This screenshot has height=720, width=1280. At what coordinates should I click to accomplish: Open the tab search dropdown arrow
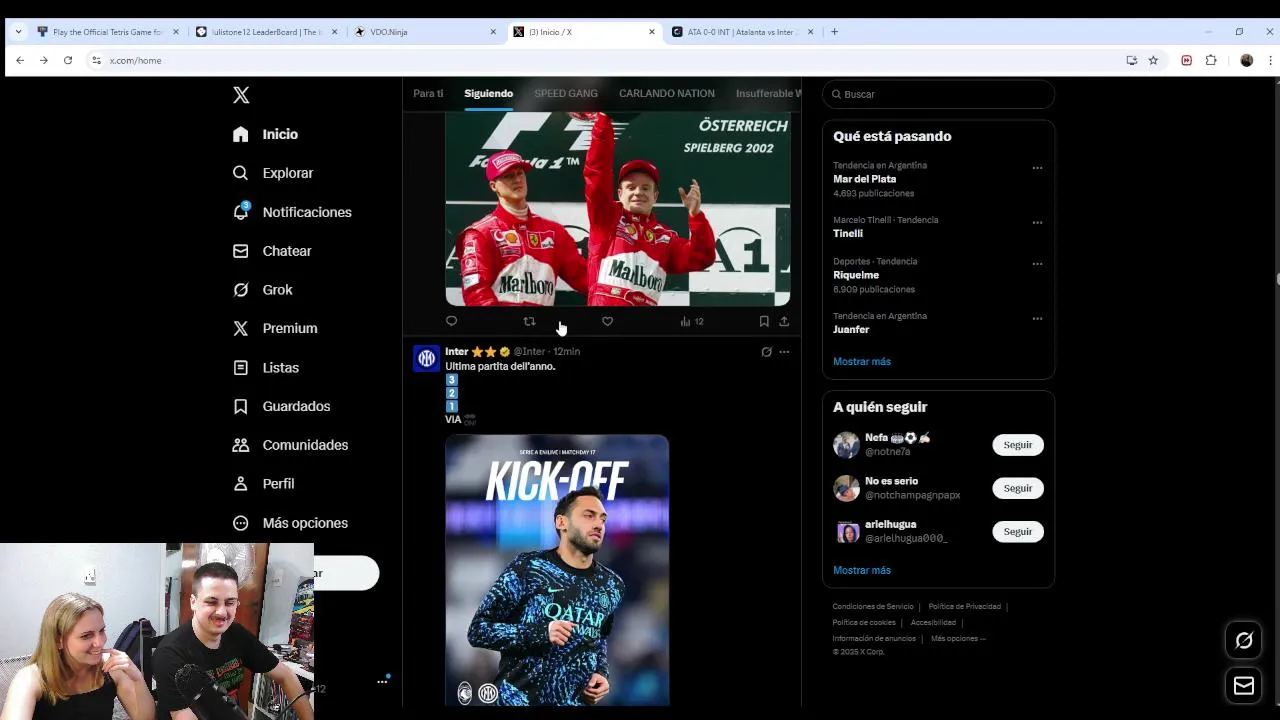tap(18, 32)
